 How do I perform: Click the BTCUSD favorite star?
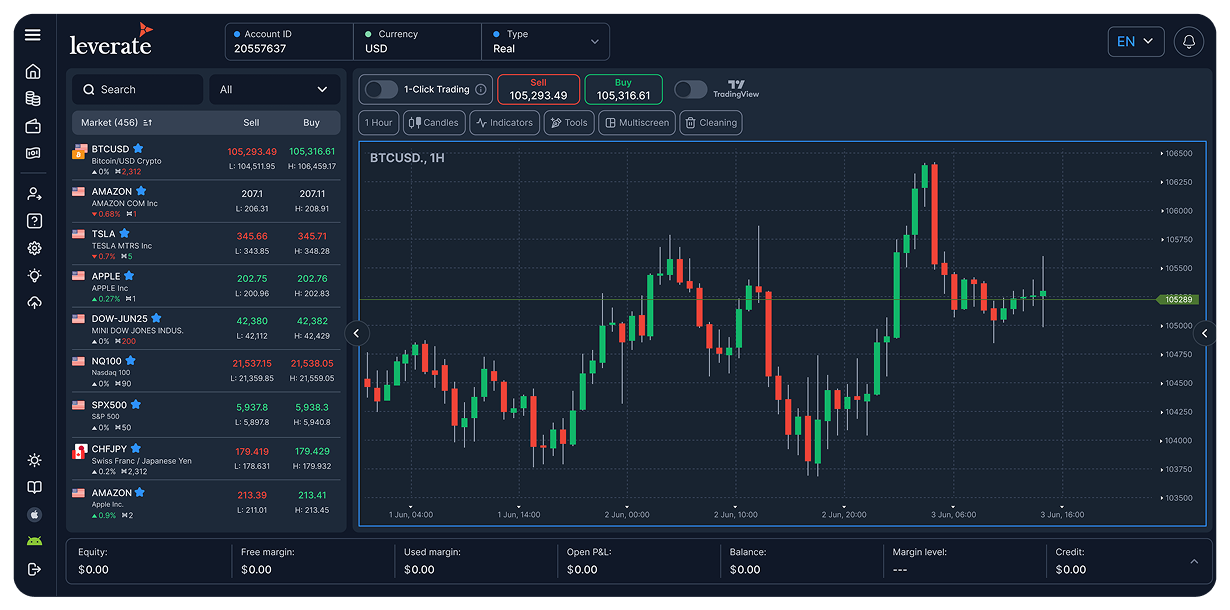[138, 149]
